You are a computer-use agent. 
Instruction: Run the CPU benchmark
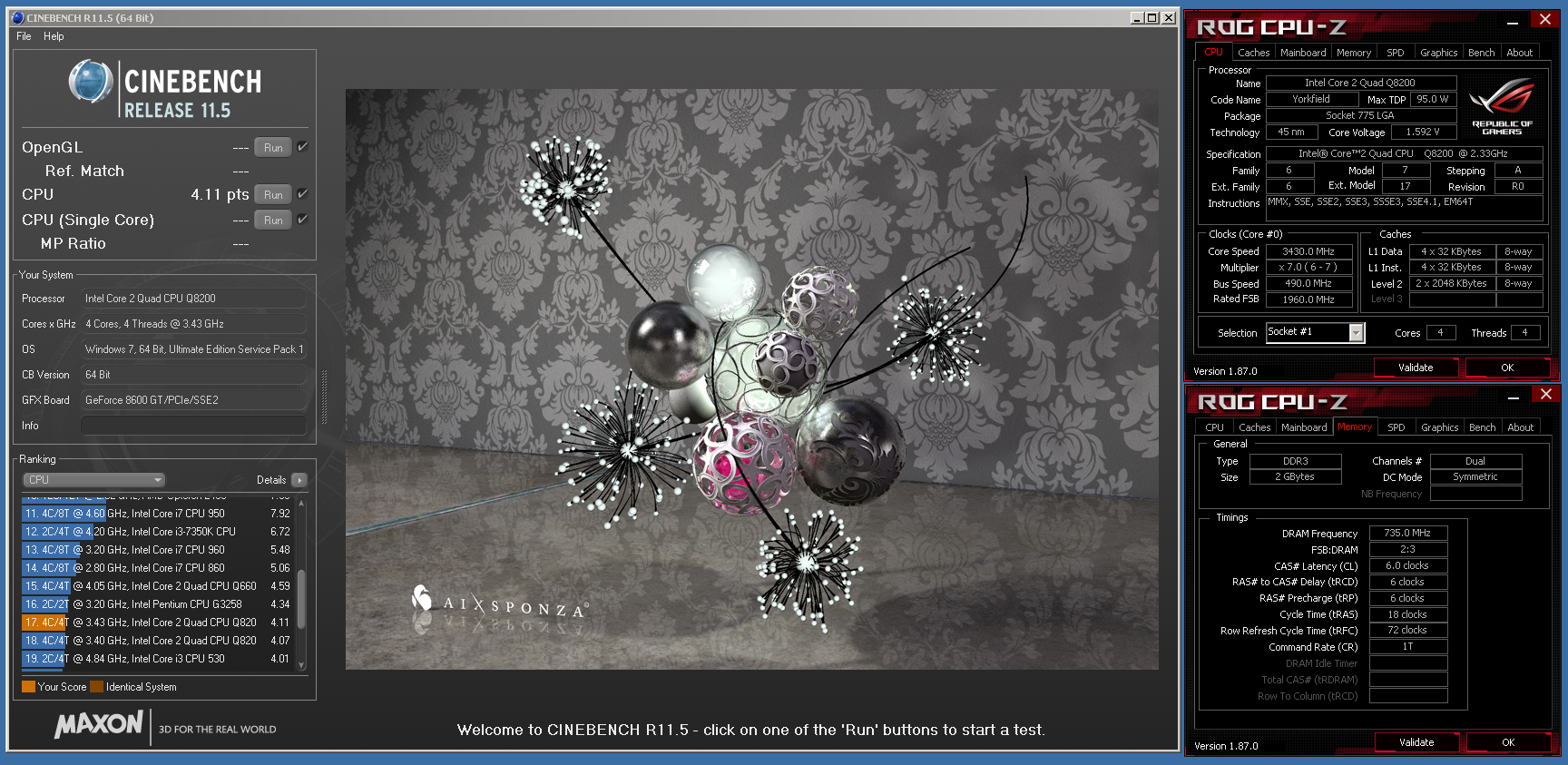tap(273, 194)
